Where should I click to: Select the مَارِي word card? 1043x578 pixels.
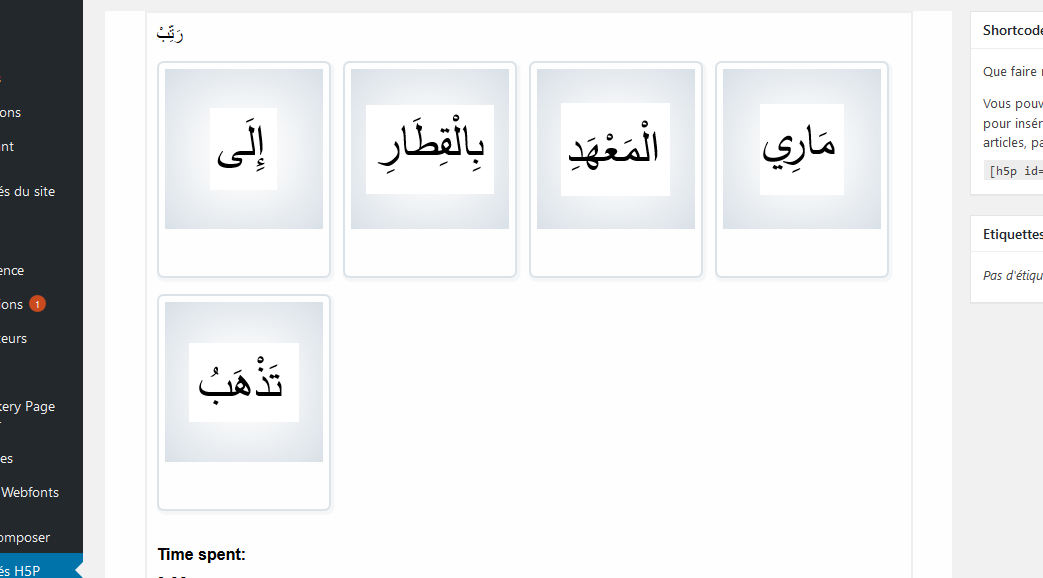pyautogui.click(x=802, y=170)
